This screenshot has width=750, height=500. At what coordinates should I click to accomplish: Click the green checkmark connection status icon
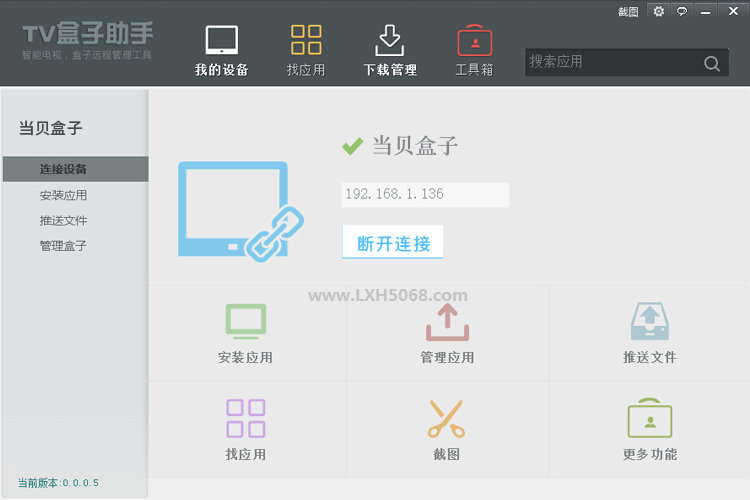(x=353, y=146)
